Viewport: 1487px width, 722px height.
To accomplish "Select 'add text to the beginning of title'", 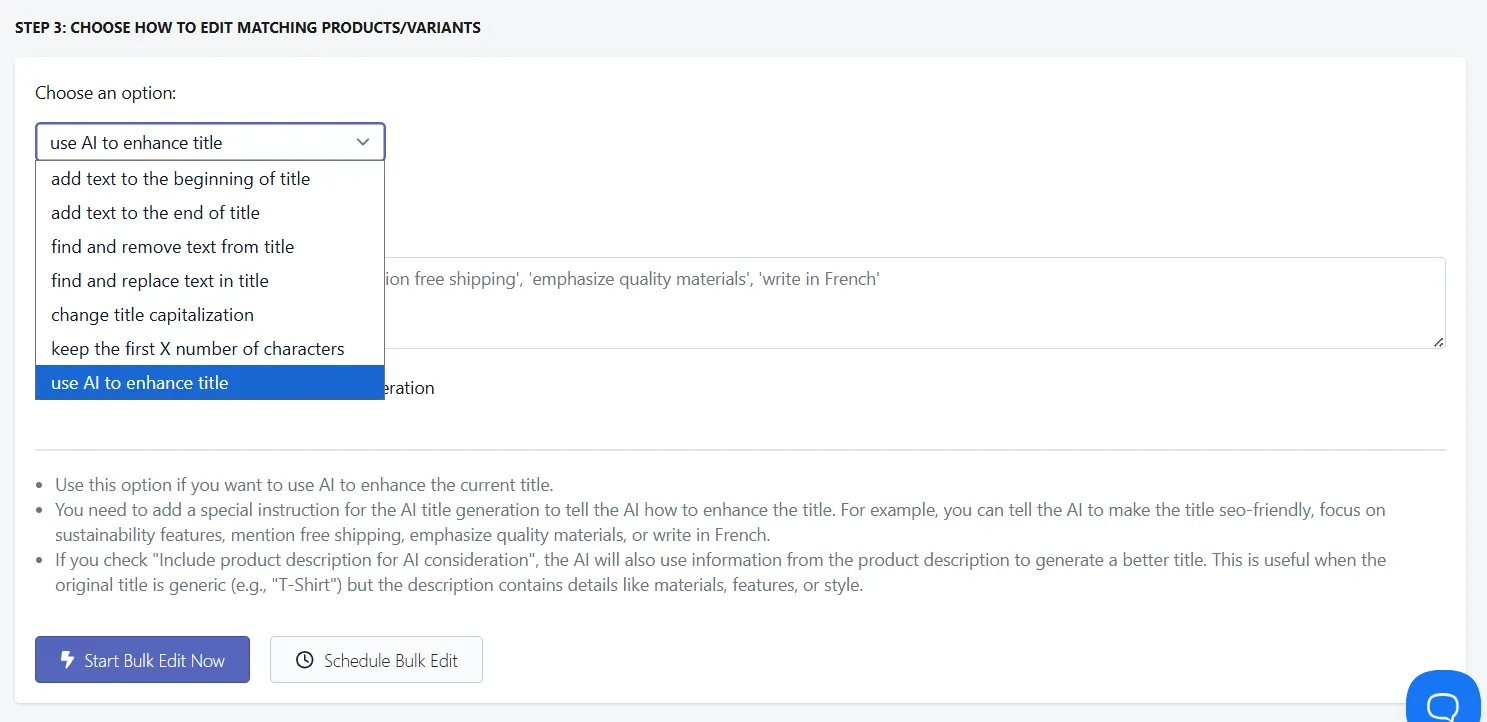I will point(210,179).
